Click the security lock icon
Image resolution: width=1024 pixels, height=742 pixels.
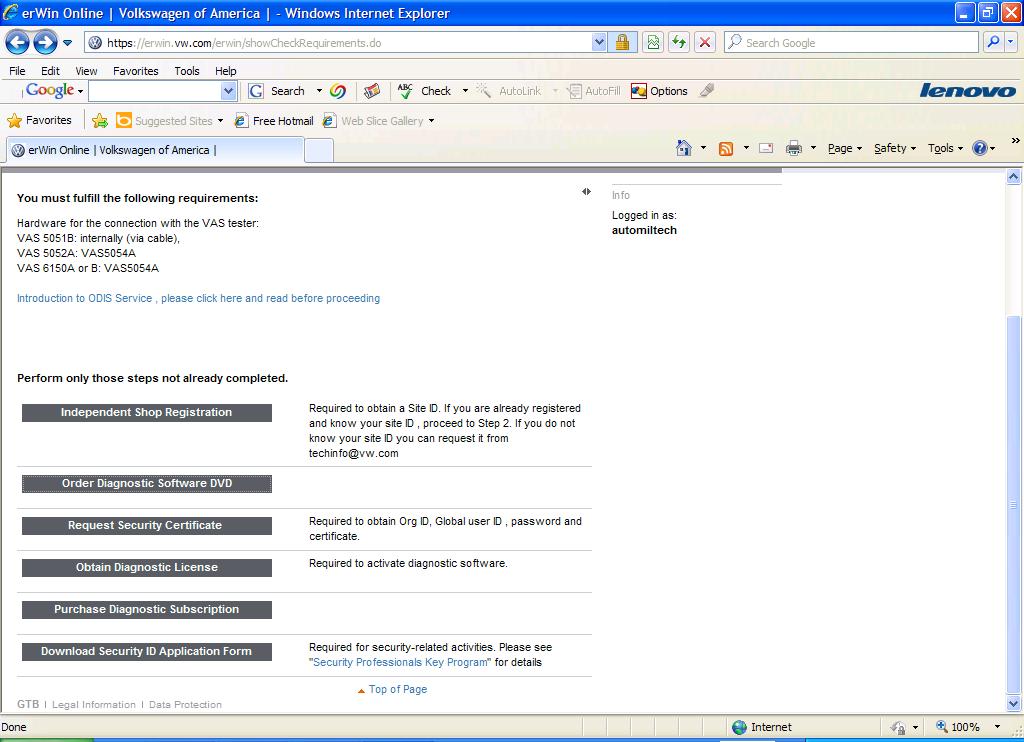point(622,43)
